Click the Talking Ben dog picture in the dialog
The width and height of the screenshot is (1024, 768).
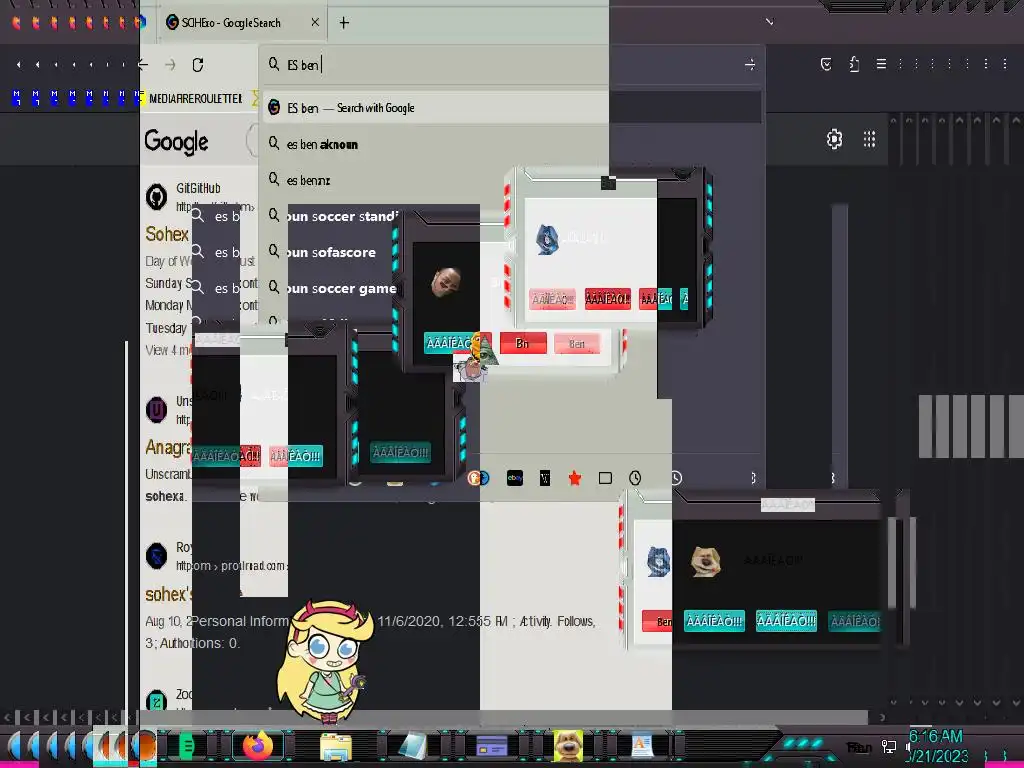706,561
